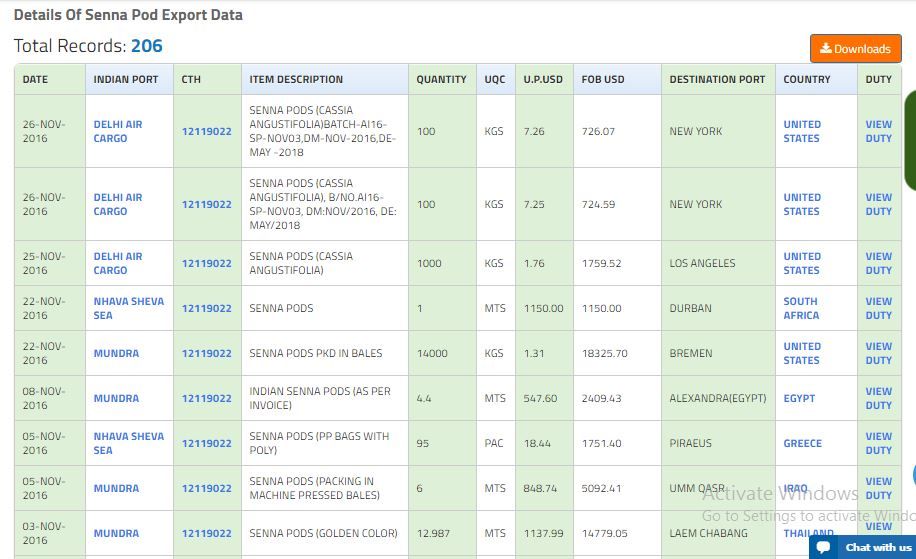Open UNITED STATES link in 726.07 row

[802, 131]
